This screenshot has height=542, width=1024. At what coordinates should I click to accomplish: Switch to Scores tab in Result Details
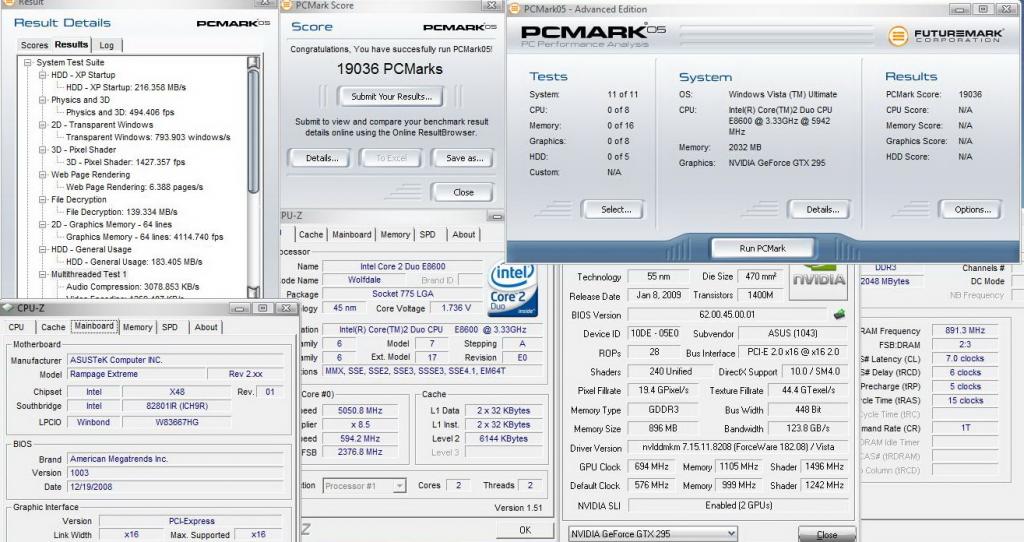(x=34, y=45)
